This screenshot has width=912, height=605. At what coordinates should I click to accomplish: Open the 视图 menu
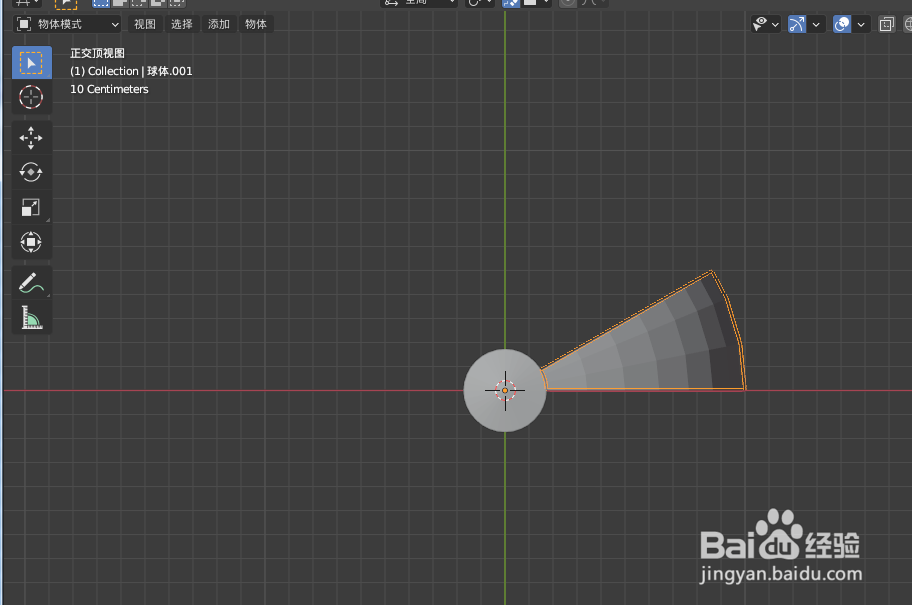tap(144, 23)
